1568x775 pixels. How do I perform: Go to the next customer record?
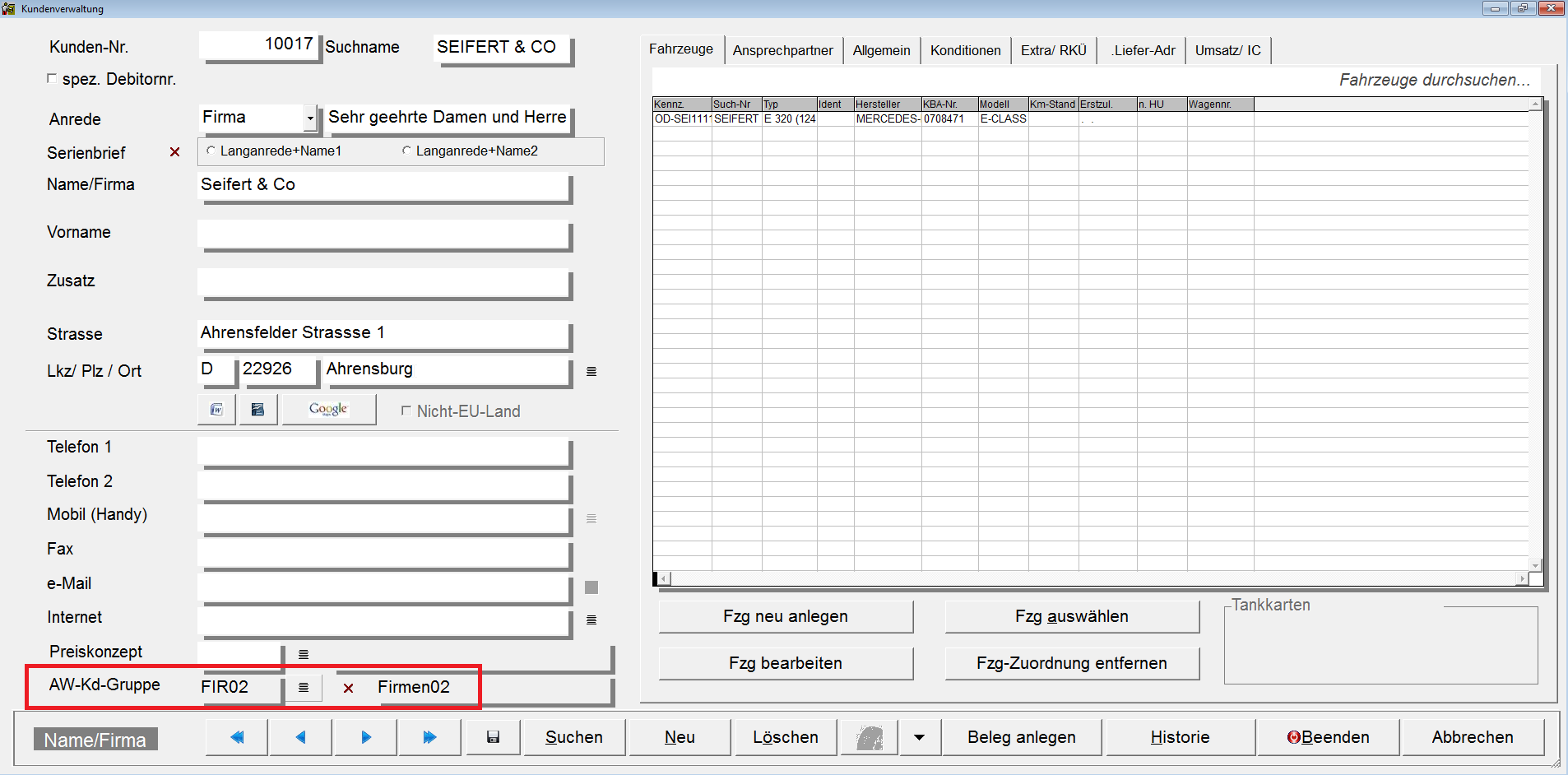pos(366,737)
